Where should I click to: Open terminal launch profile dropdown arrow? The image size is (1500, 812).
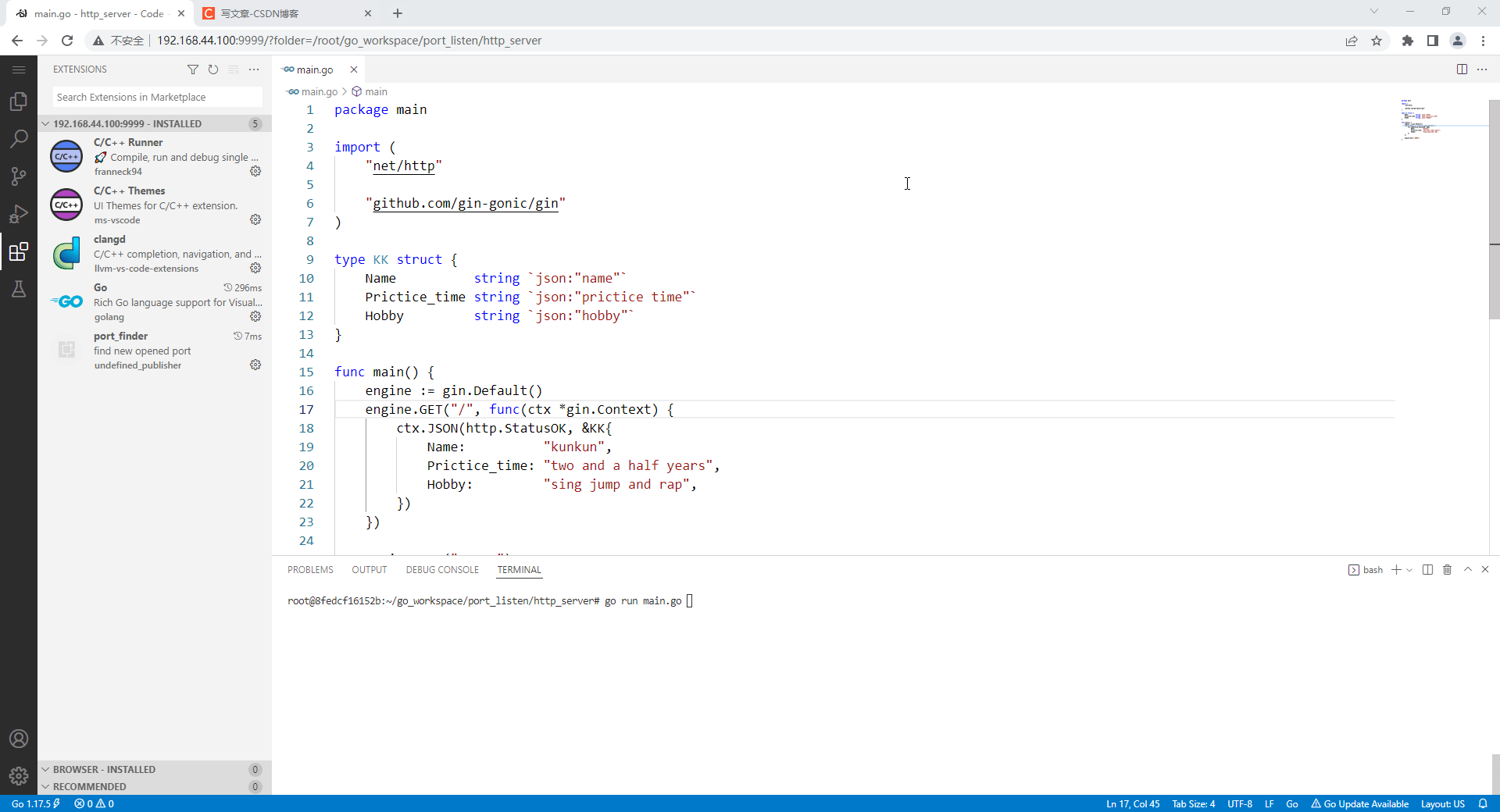1409,570
